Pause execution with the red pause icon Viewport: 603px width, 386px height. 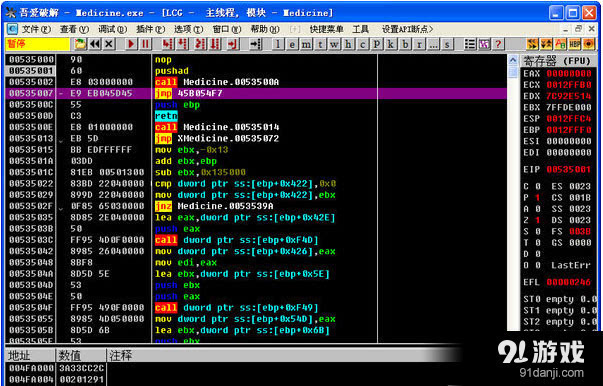(x=145, y=44)
